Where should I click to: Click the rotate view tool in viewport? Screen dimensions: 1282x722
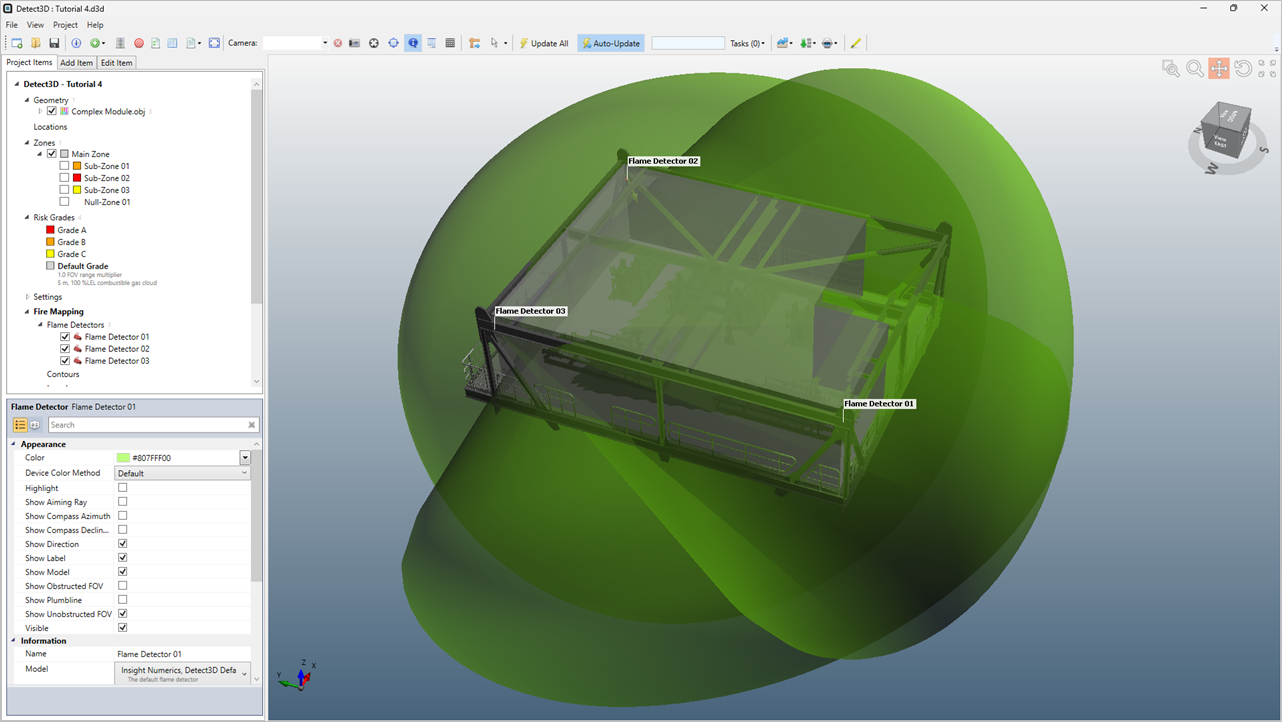click(1243, 68)
